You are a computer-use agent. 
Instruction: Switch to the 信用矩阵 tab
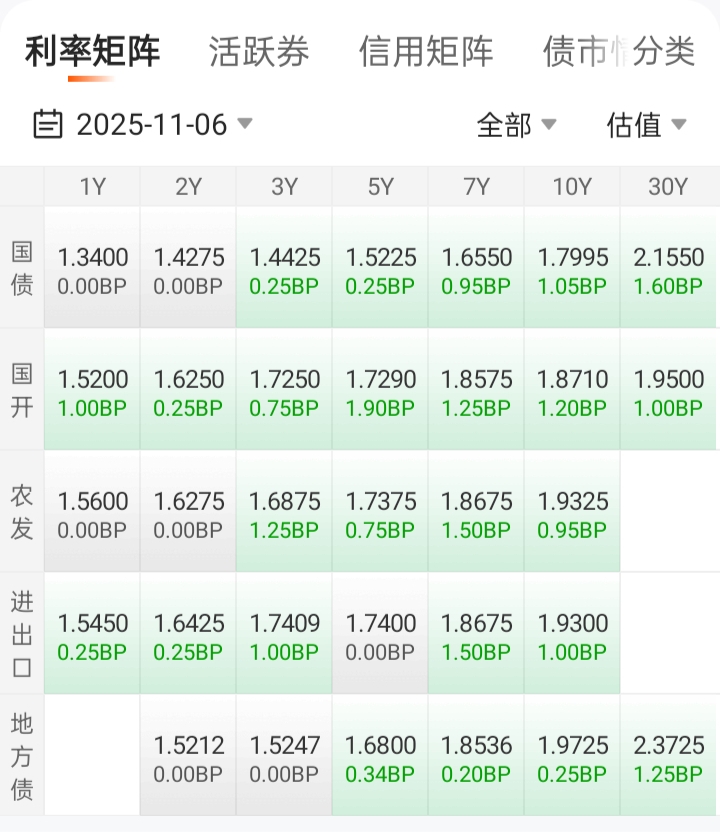(x=426, y=52)
